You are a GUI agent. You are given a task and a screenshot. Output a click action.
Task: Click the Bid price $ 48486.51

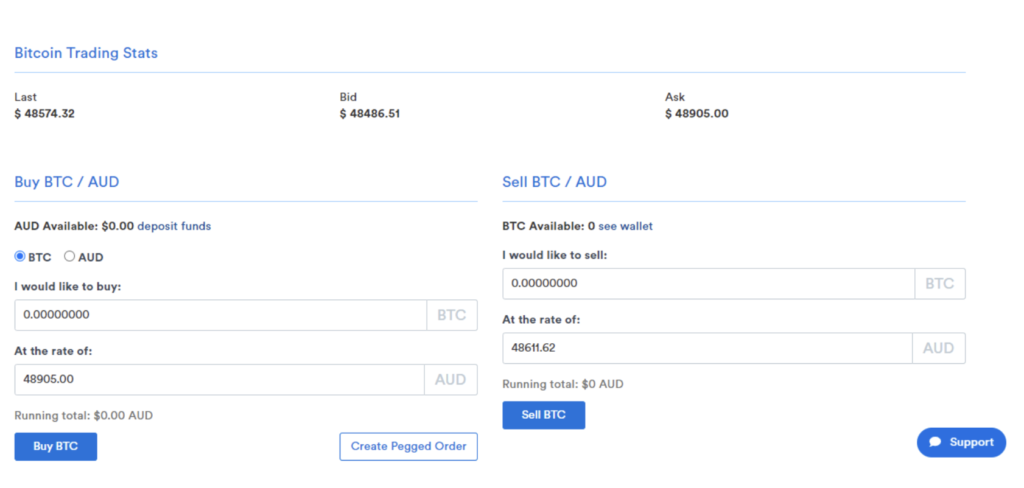(370, 114)
